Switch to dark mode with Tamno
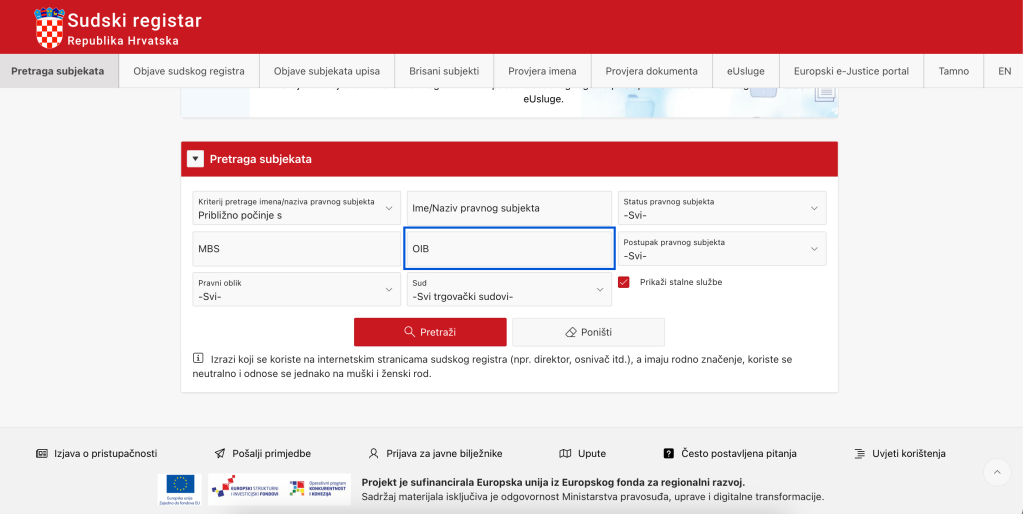1023x514 pixels. click(x=953, y=71)
